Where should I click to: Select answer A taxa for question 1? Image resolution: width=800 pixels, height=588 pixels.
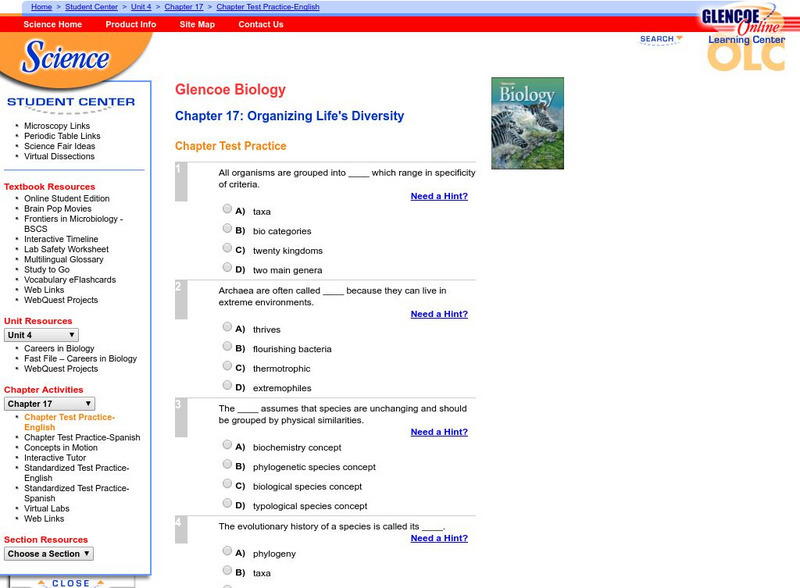click(227, 208)
